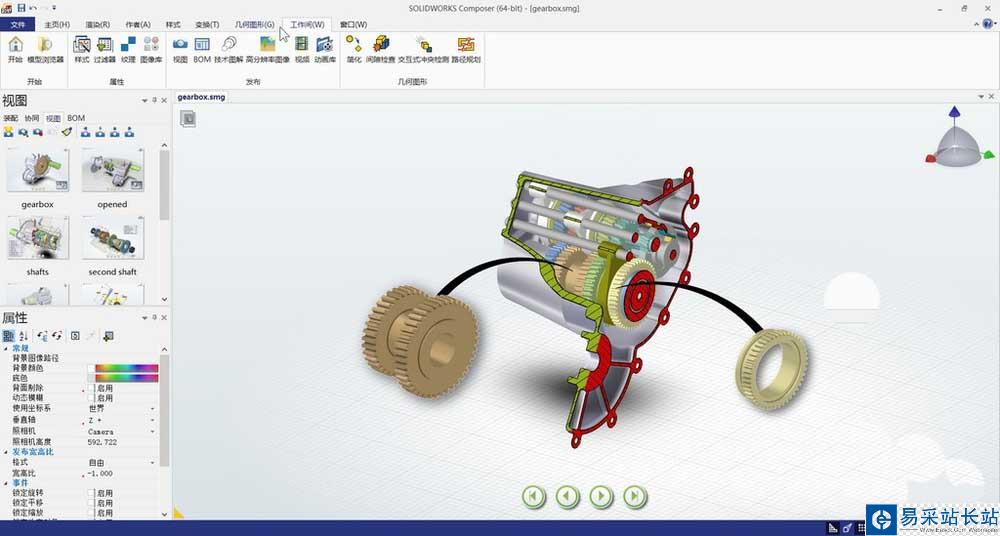Screen dimensions: 1000x536
Task: Go to next view playback button
Action: (601, 496)
